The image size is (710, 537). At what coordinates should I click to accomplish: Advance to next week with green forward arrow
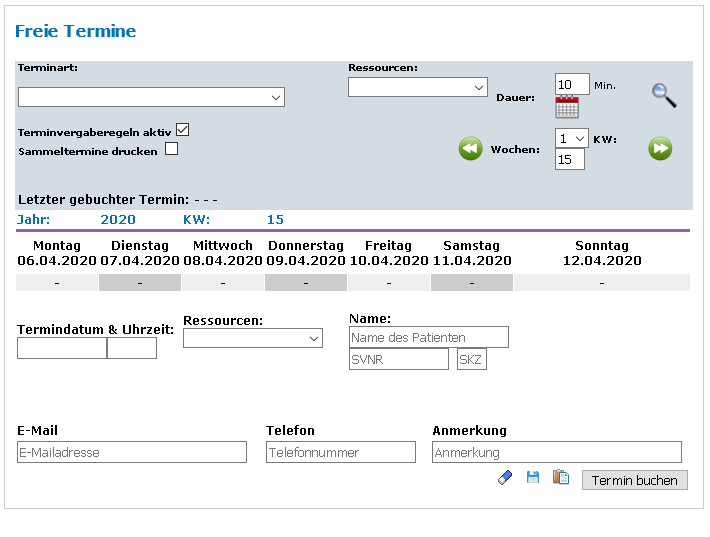(660, 149)
